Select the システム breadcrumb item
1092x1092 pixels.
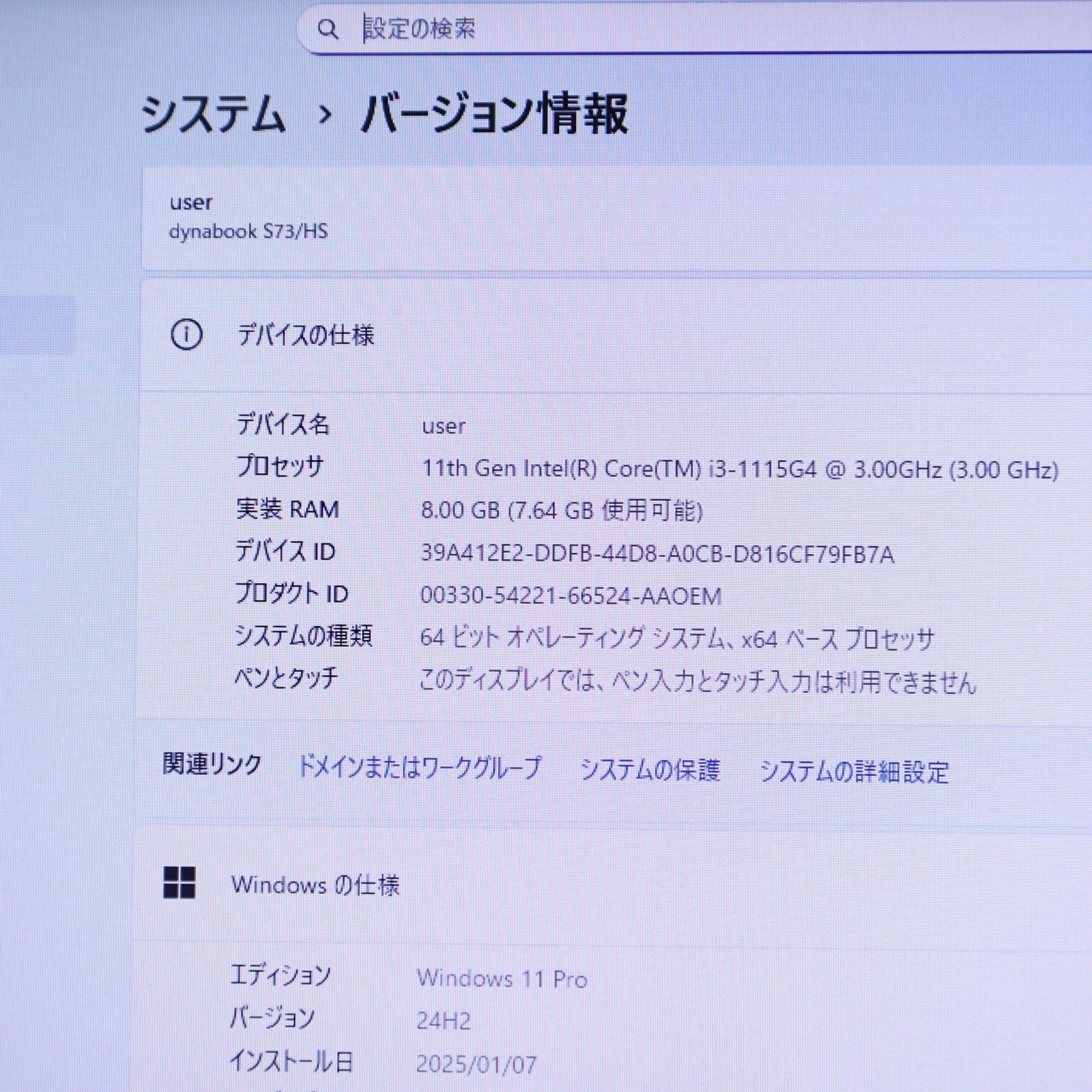[213, 113]
